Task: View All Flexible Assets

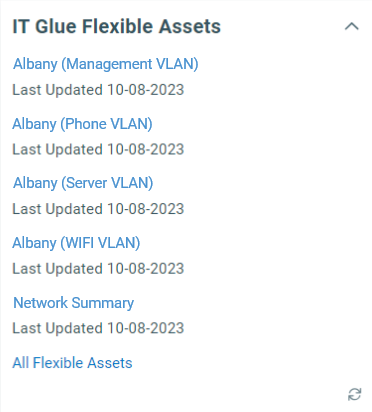Action: (72, 363)
